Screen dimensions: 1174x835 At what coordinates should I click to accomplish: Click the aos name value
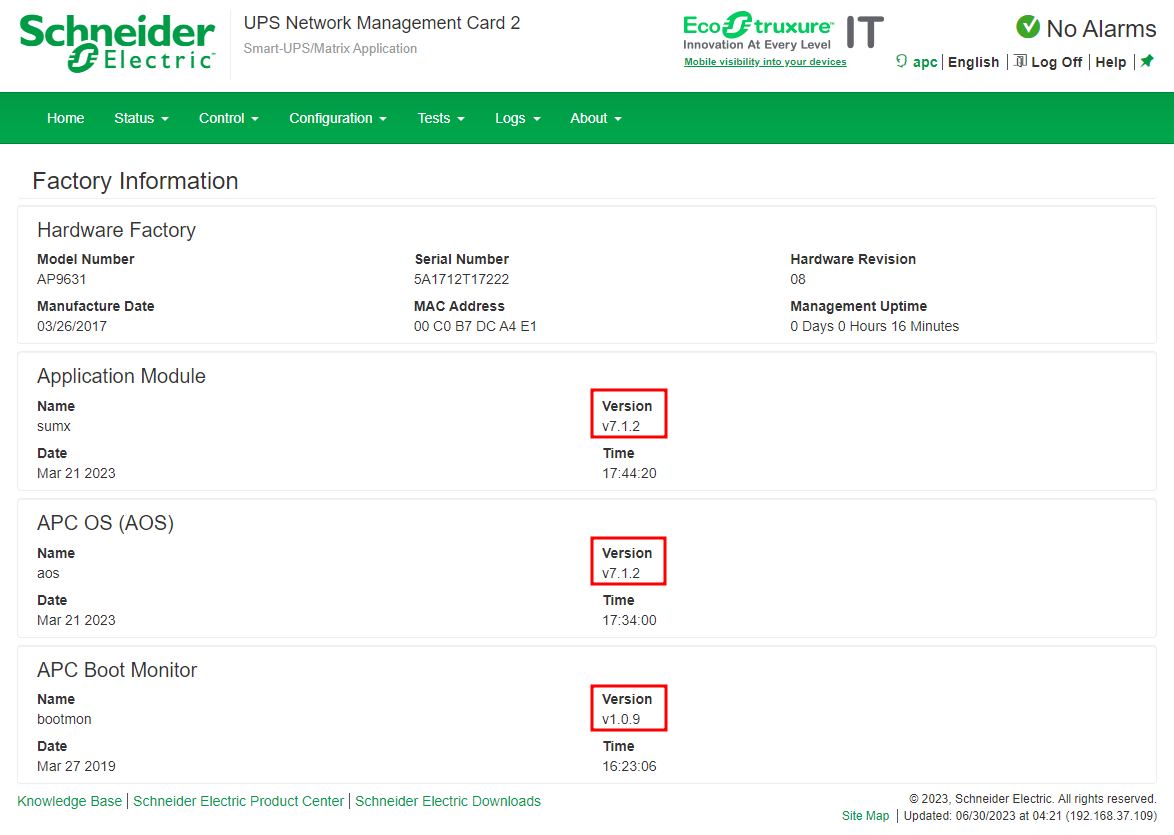pyautogui.click(x=48, y=574)
